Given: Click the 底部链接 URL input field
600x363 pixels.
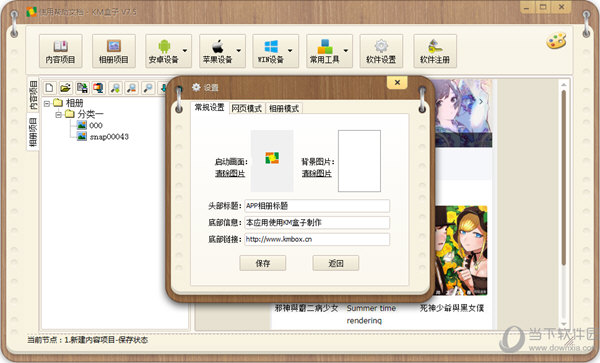Looking at the screenshot, I should (x=317, y=239).
